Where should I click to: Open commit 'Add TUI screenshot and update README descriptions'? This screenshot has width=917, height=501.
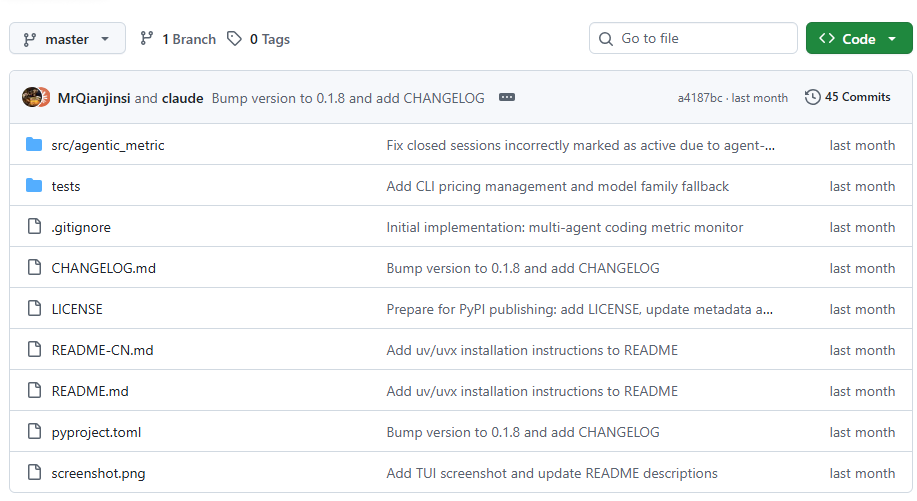[551, 473]
